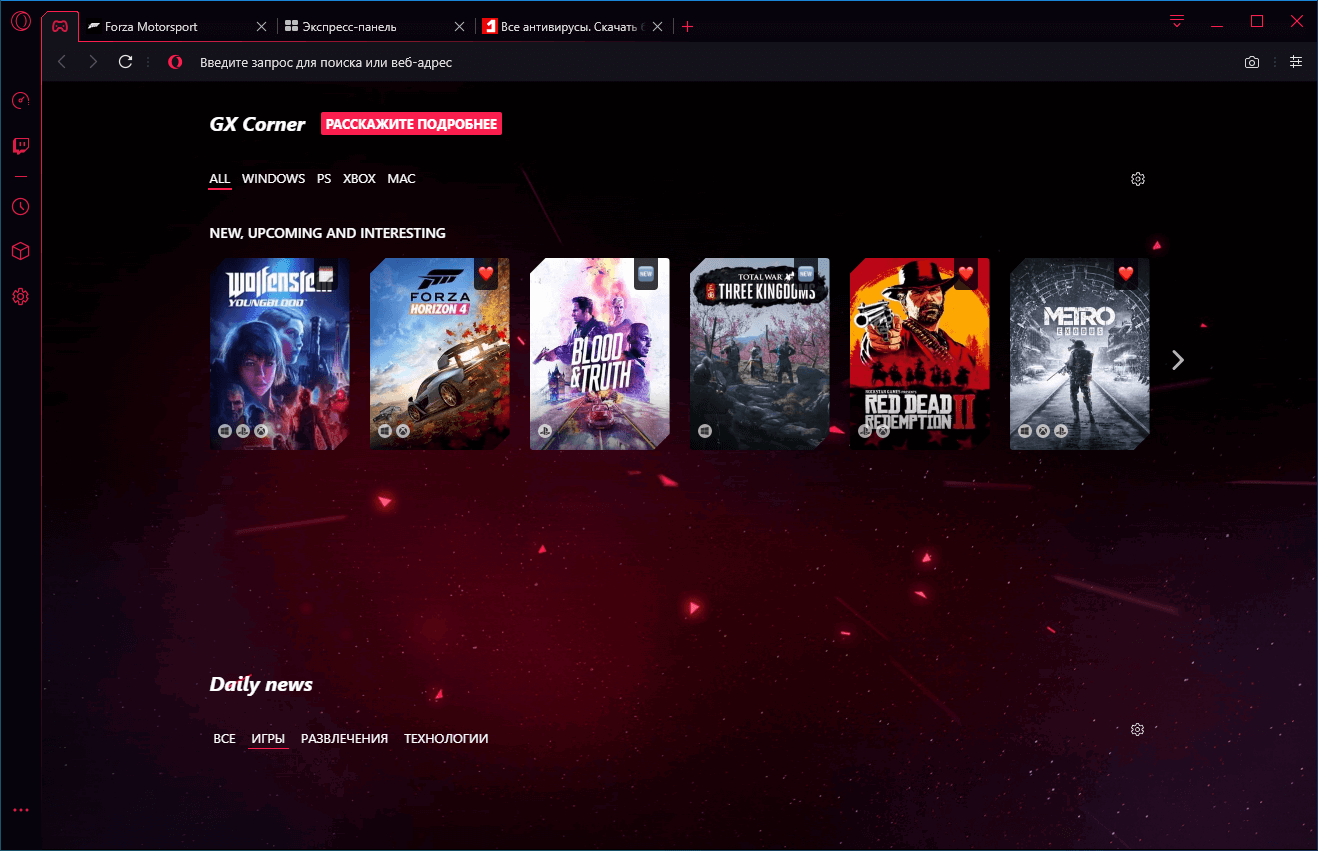Click the address and search field
The height and width of the screenshot is (851, 1318).
point(700,62)
